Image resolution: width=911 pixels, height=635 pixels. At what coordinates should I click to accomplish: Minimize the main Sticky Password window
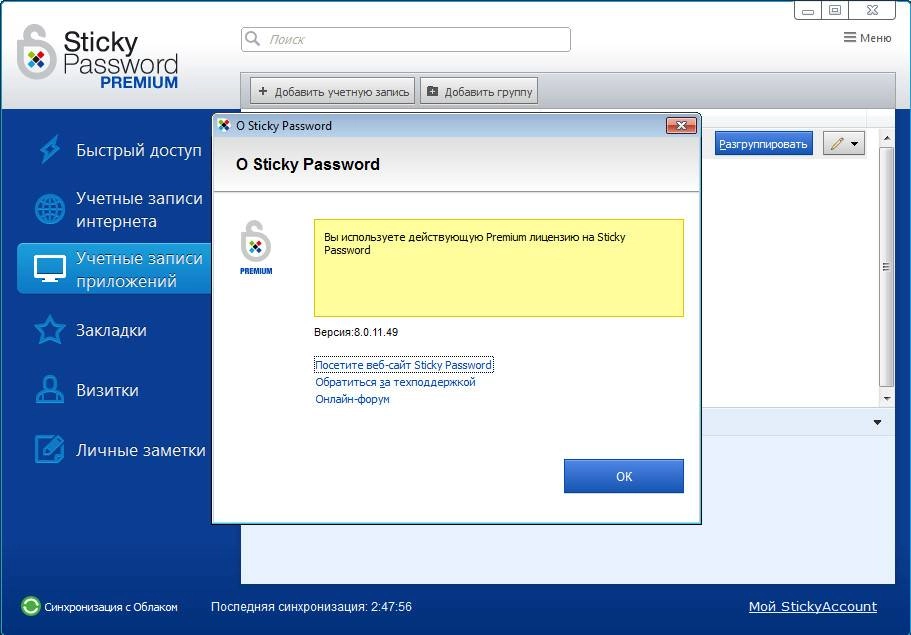coord(808,10)
